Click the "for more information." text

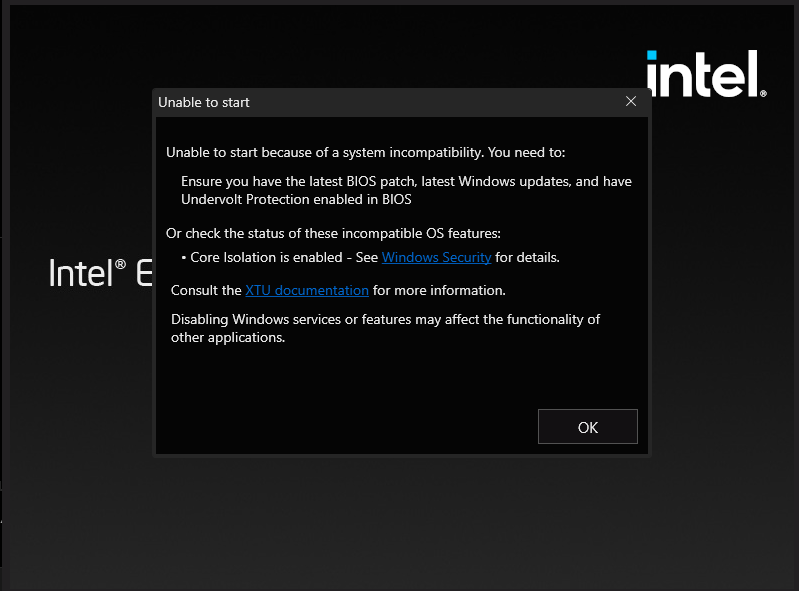pos(439,290)
